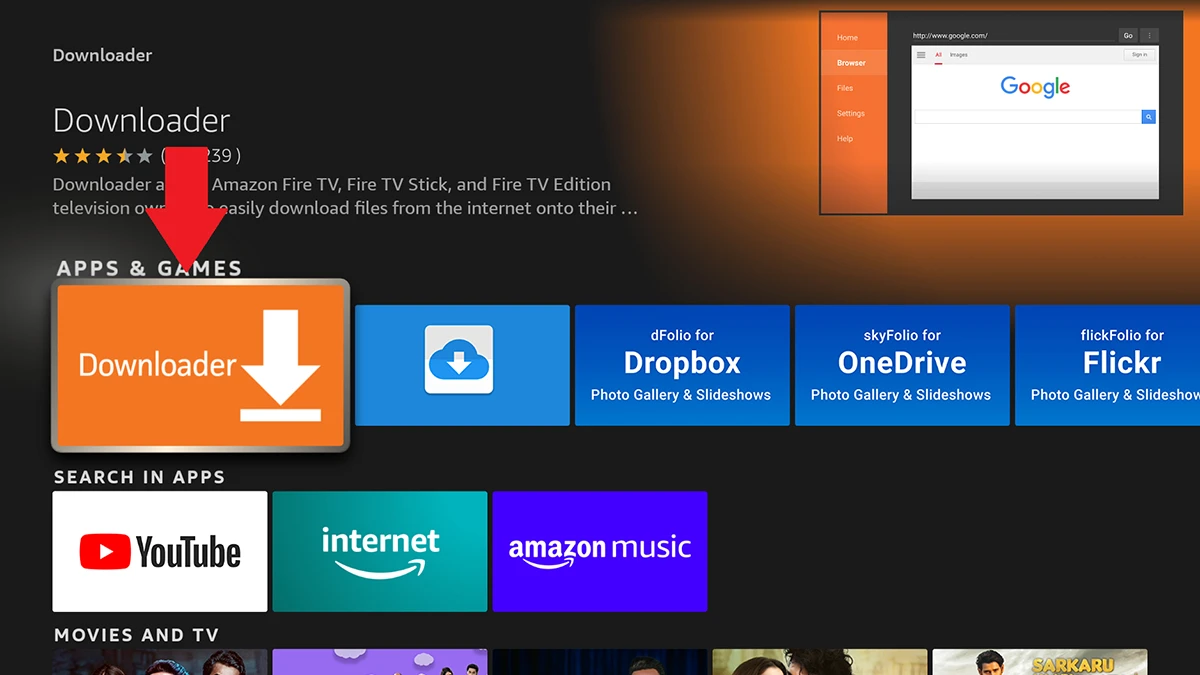Screen dimensions: 1200x675
Task: Open the Amazon internet browser tile
Action: 380,551
